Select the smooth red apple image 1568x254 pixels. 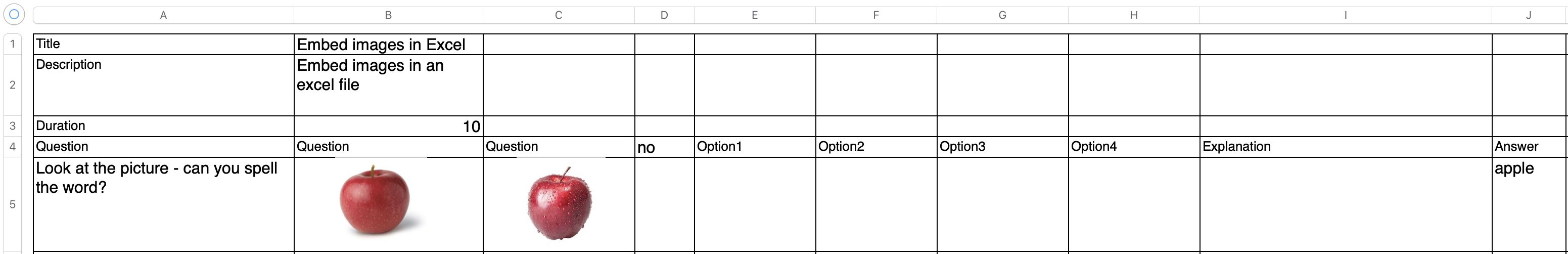(375, 200)
